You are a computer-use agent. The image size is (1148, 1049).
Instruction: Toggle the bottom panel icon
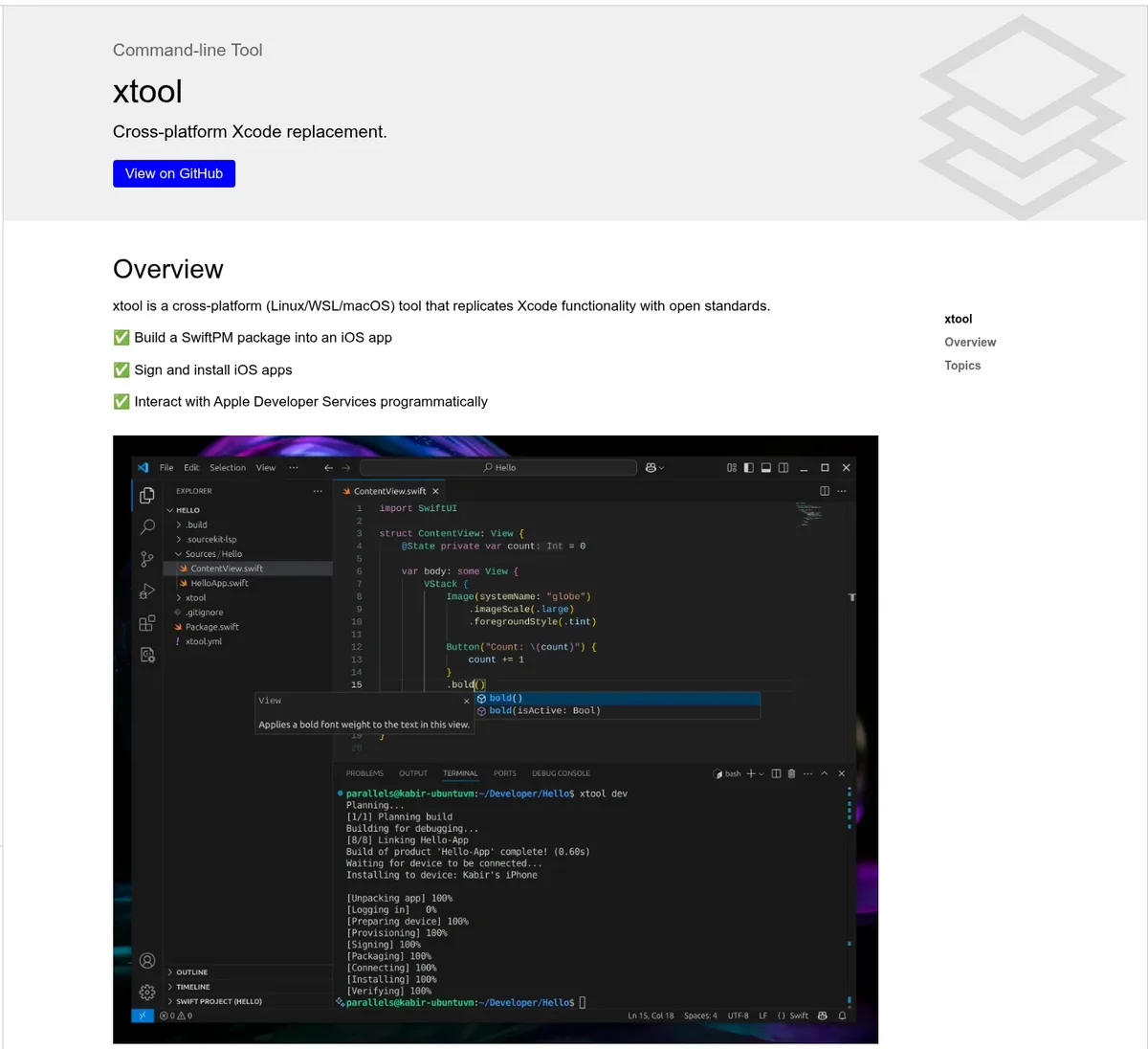(766, 468)
